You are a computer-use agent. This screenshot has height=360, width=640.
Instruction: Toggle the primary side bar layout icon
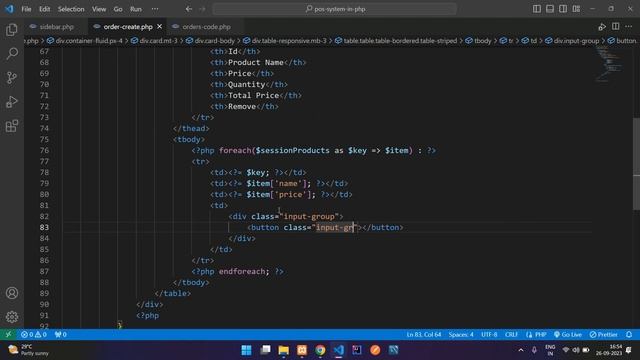tap(537, 9)
